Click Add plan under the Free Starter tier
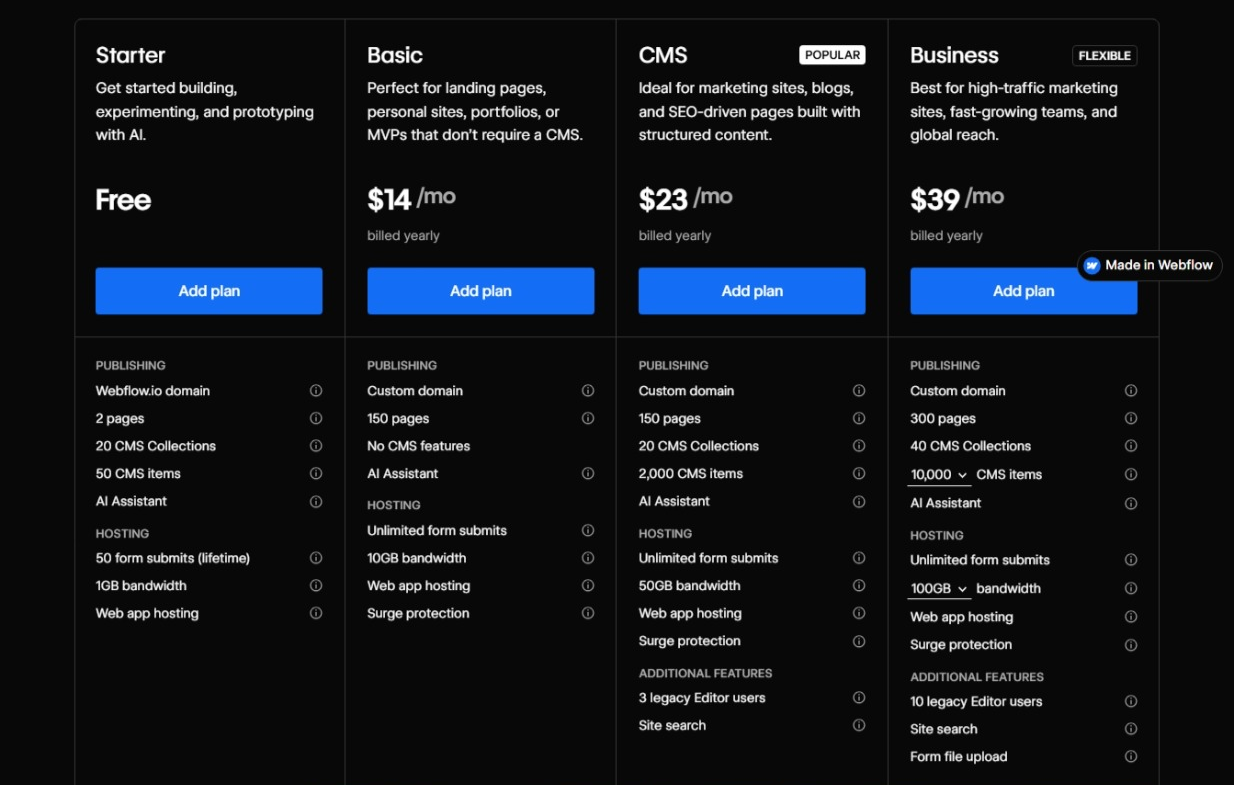1234x785 pixels. pos(208,290)
